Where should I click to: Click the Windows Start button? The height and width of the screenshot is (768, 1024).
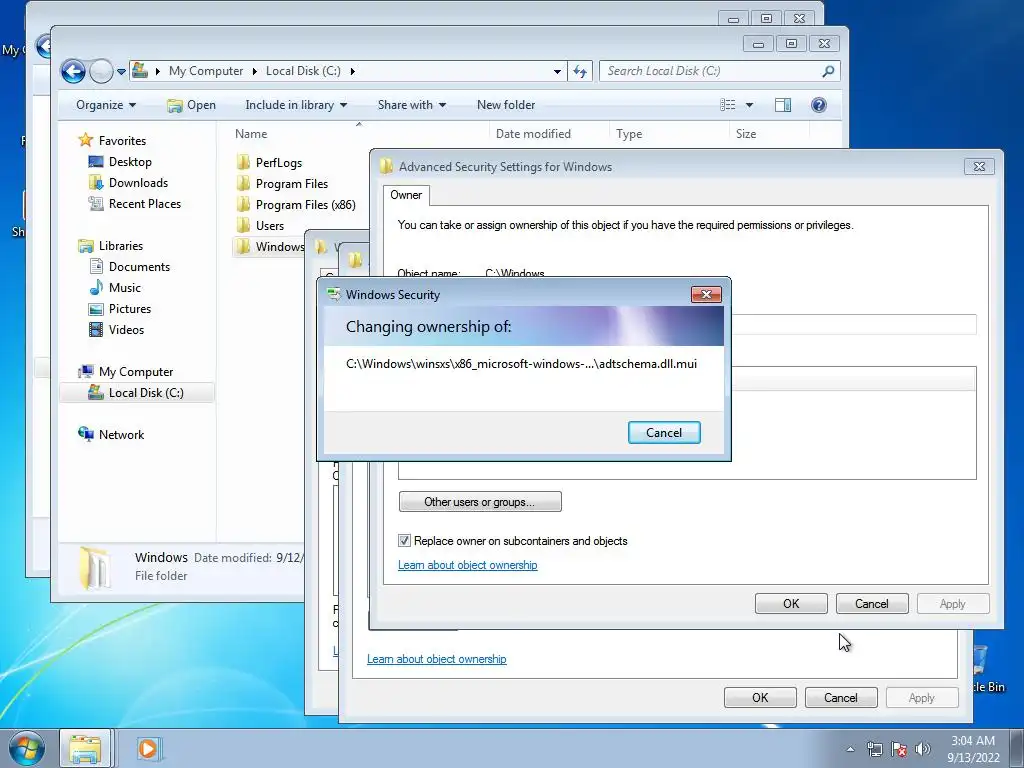point(27,748)
